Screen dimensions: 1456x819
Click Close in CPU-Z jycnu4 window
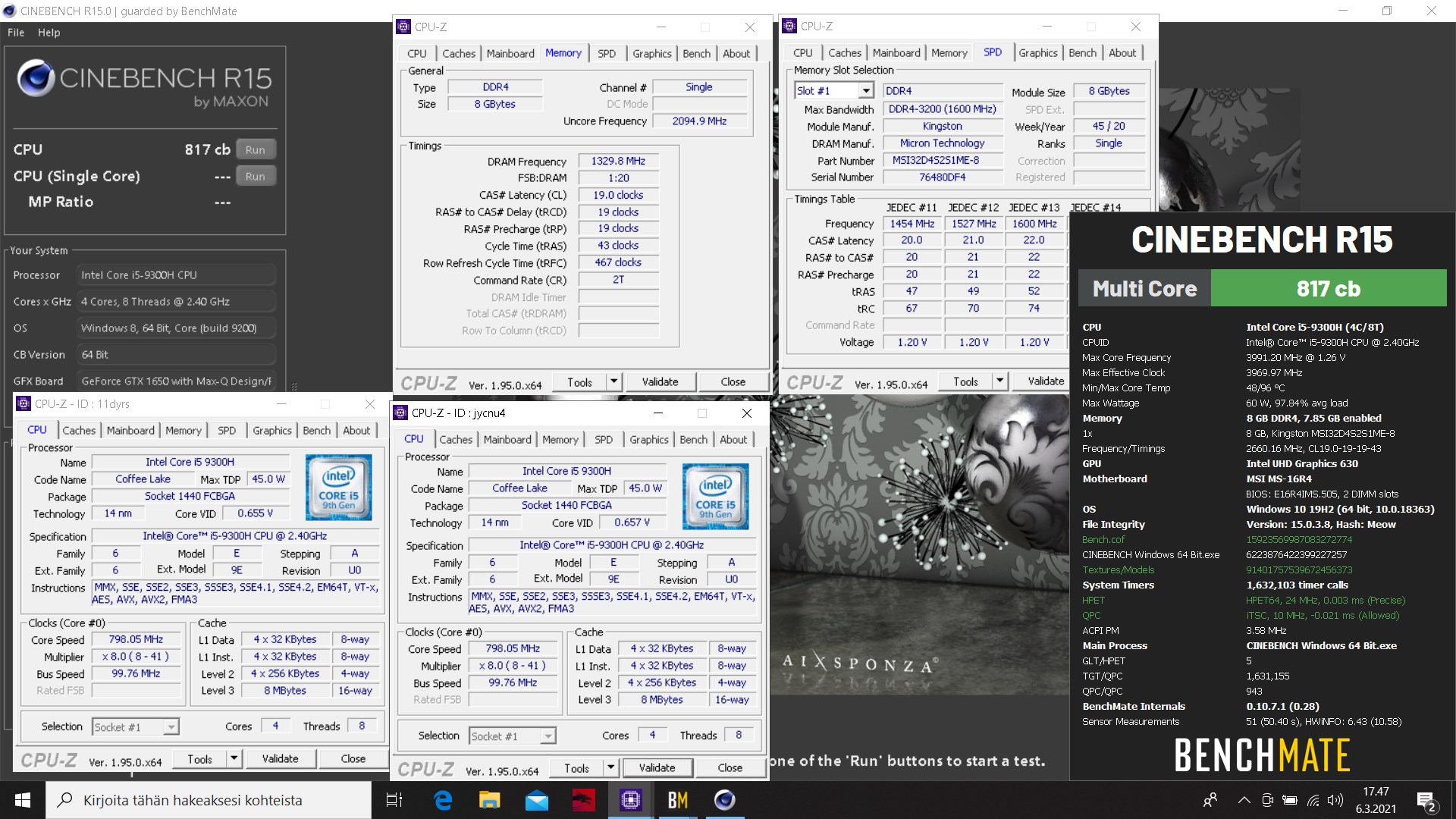click(x=730, y=767)
